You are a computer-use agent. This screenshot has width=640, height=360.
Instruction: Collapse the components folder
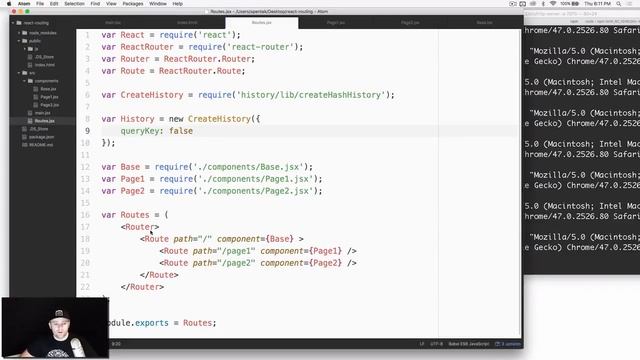tap(24, 81)
